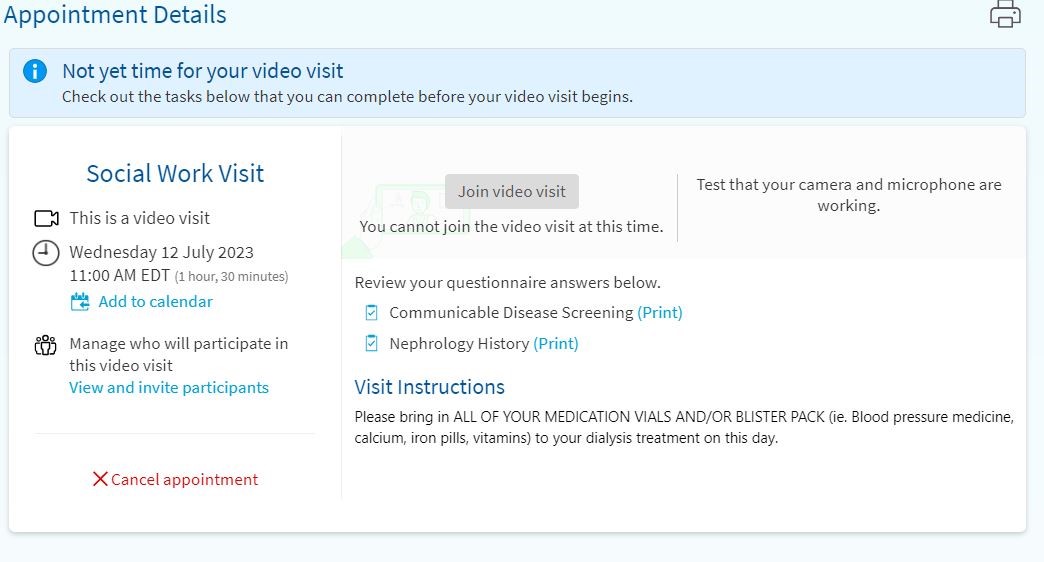Click the calendar icon next to Add to calendar
The height and width of the screenshot is (562, 1044).
click(x=80, y=302)
